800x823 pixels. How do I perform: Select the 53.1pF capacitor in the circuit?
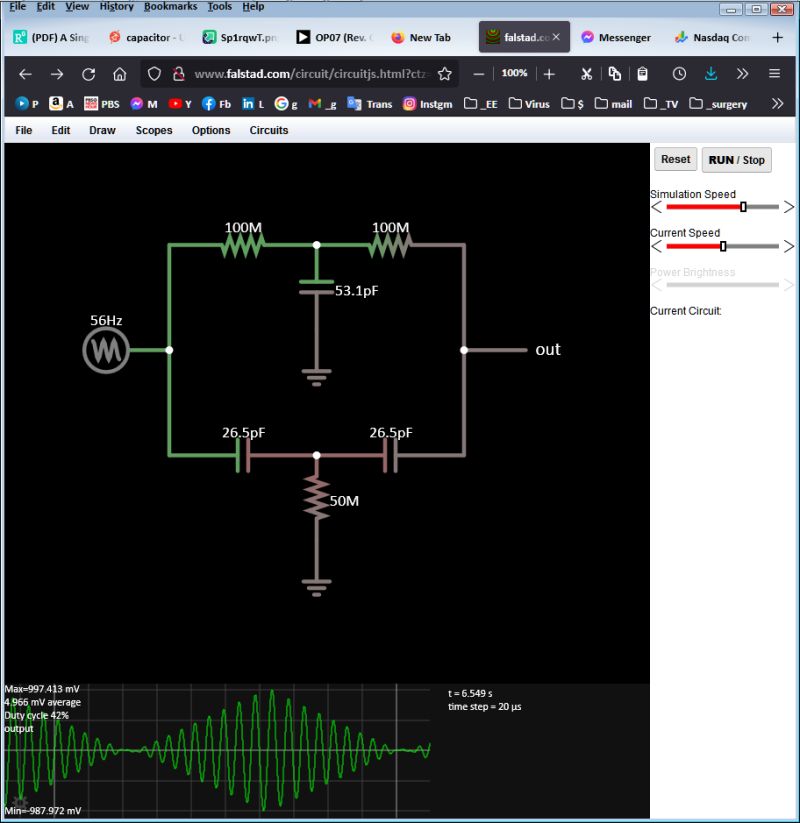coord(317,288)
